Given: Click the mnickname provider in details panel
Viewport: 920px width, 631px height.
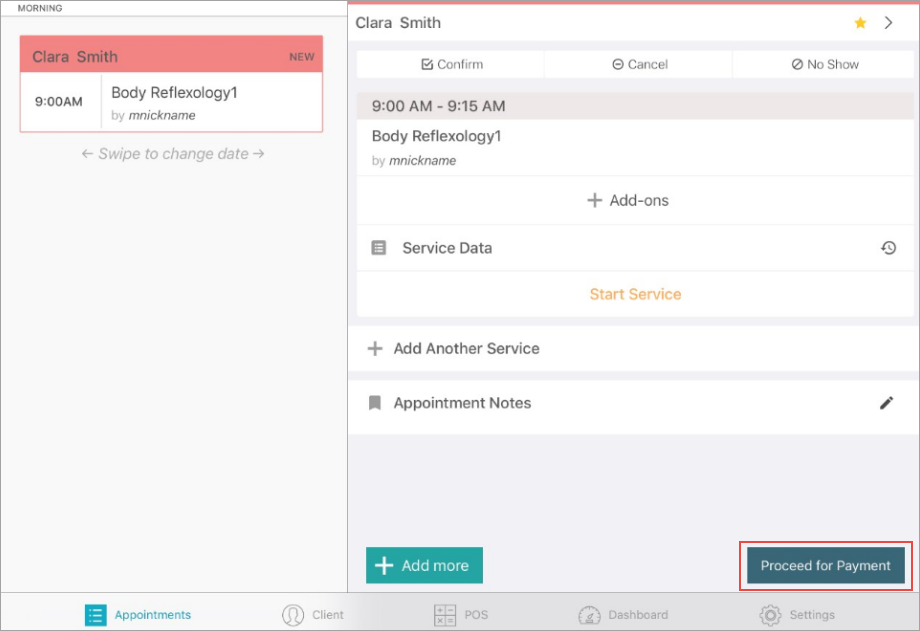Looking at the screenshot, I should pyautogui.click(x=422, y=161).
